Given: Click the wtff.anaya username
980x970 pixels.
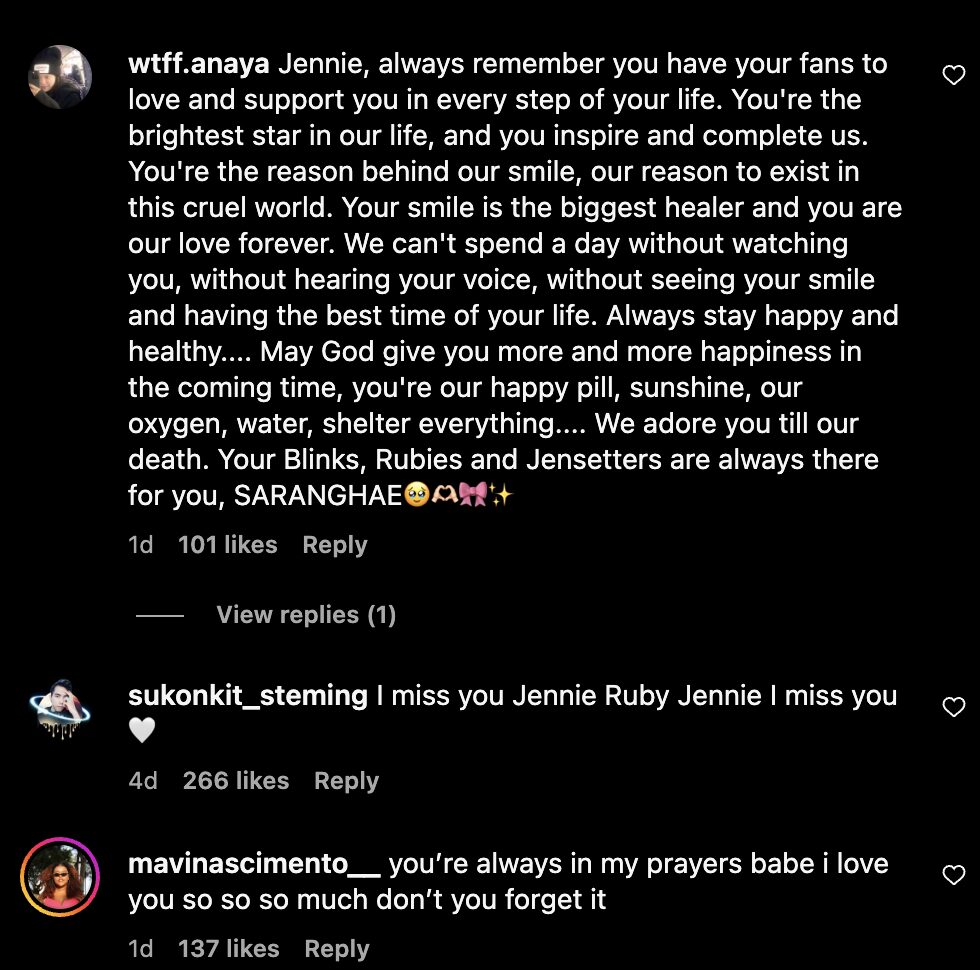Looking at the screenshot, I should pos(199,64).
